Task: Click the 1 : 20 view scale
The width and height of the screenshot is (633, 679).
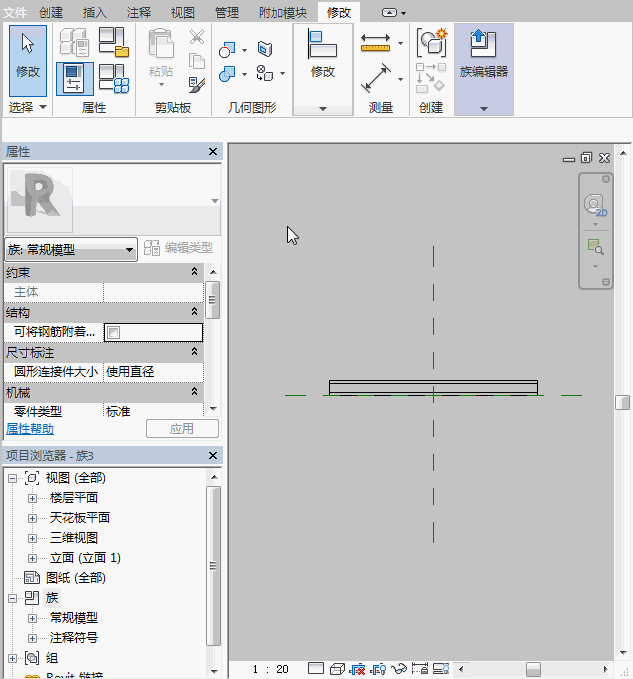Action: pos(270,669)
